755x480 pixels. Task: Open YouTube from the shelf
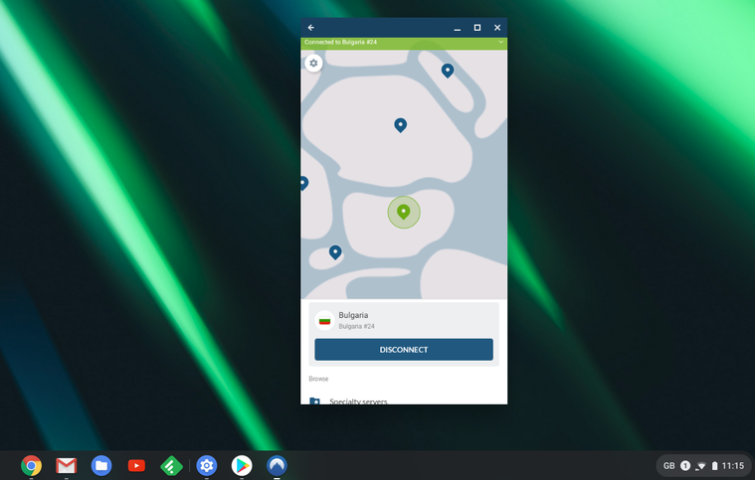[136, 466]
